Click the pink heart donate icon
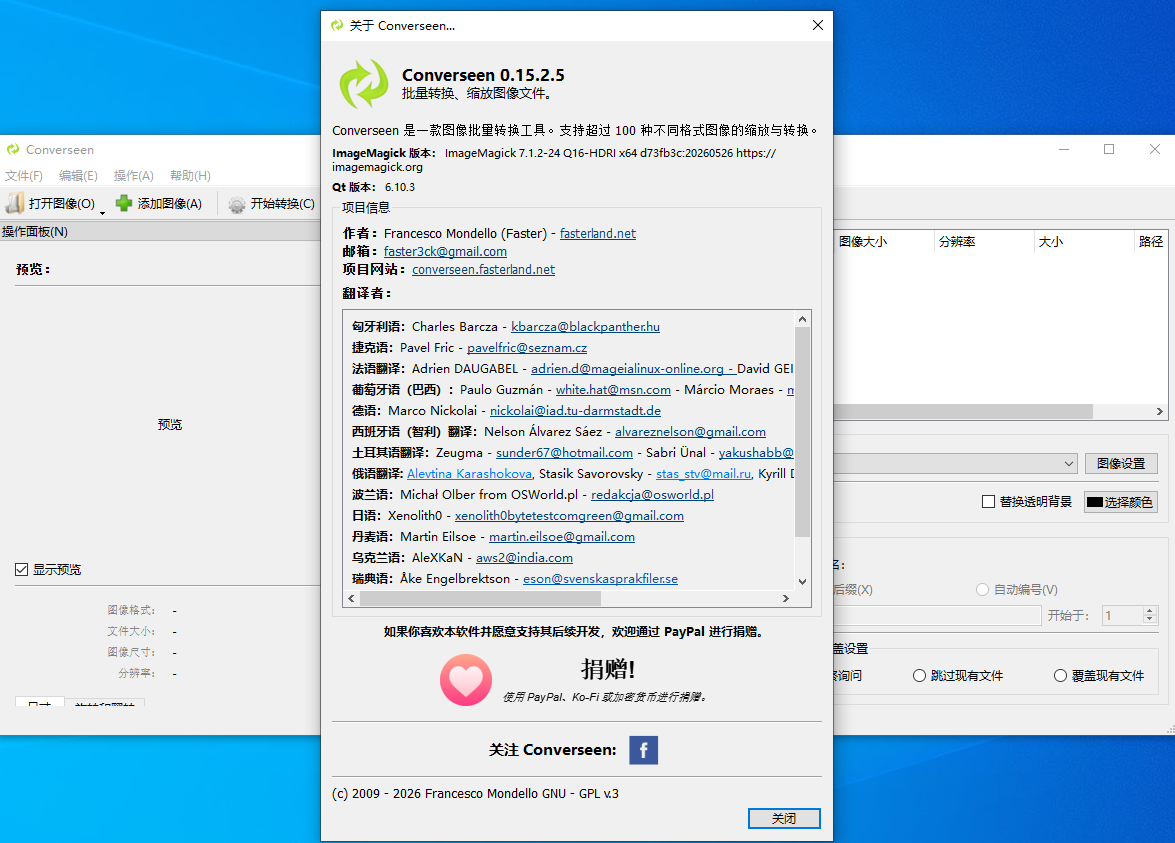Viewport: 1175px width, 843px height. [x=466, y=680]
